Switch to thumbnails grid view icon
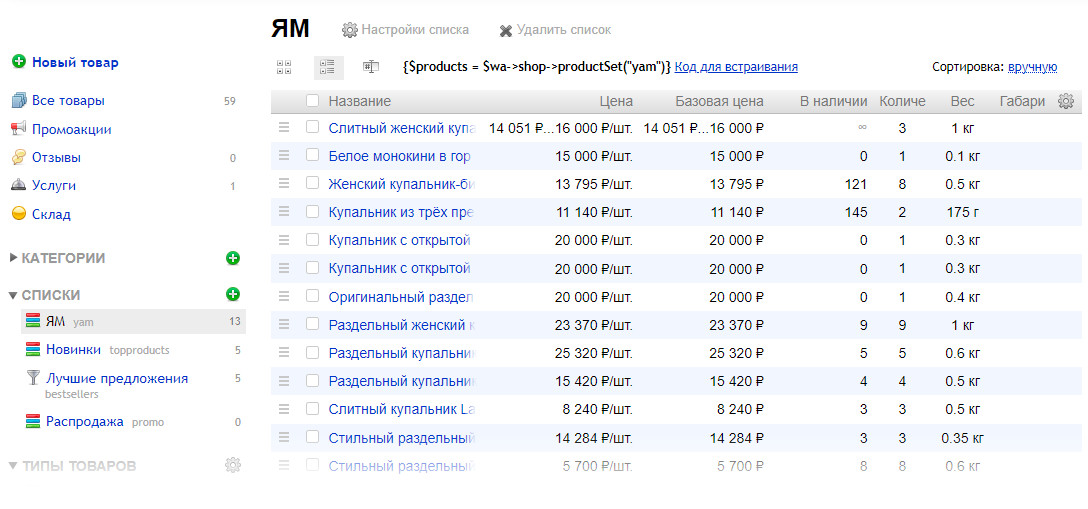Image resolution: width=1088 pixels, height=509 pixels. point(284,67)
